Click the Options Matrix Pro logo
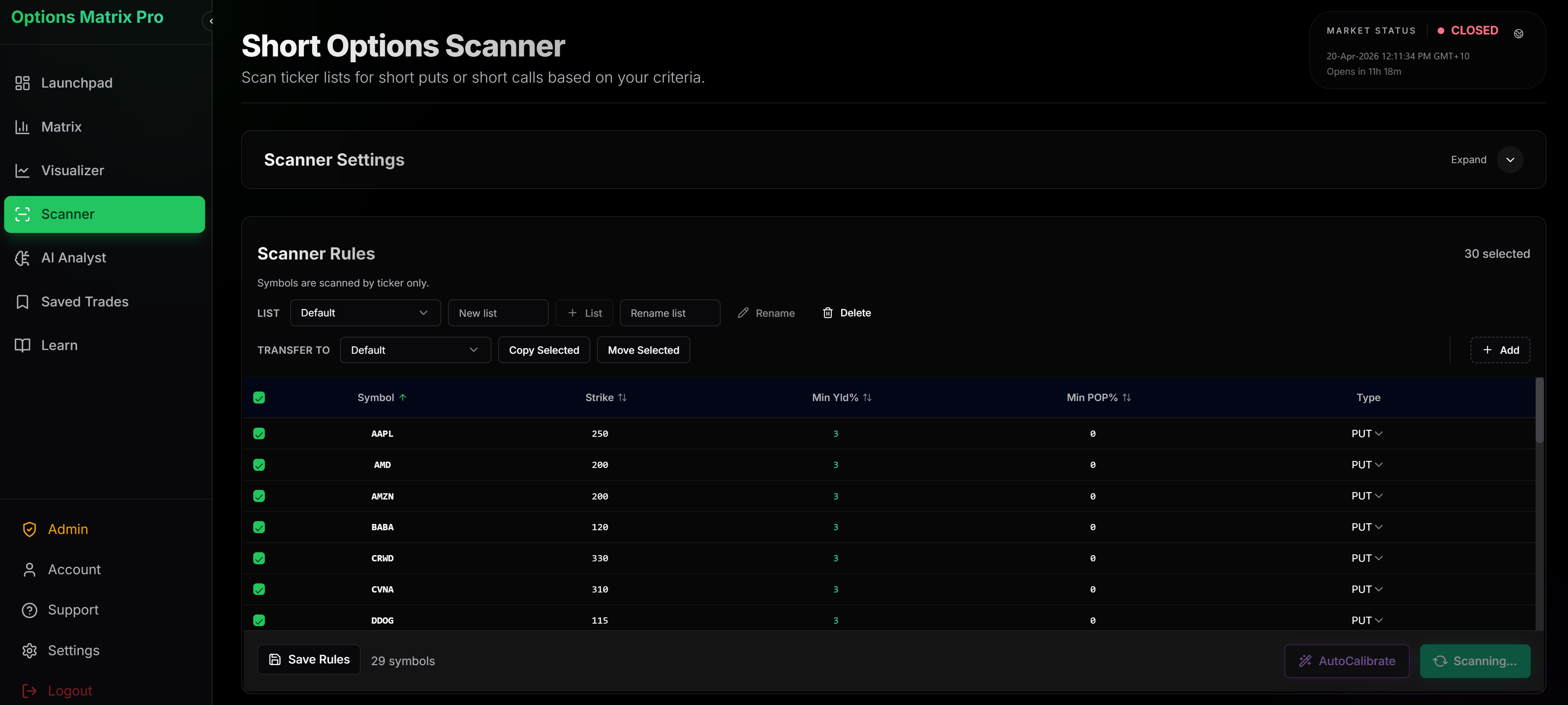The height and width of the screenshot is (705, 1568). coord(87,17)
